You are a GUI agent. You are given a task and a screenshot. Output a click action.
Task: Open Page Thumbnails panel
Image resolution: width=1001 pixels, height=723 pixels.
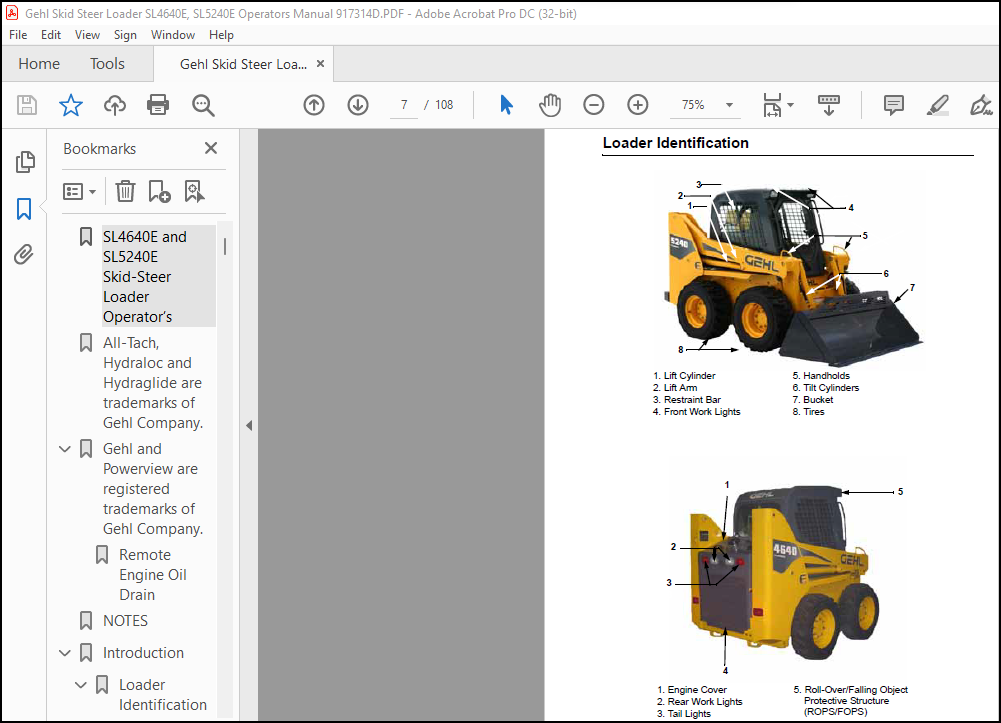coord(25,162)
